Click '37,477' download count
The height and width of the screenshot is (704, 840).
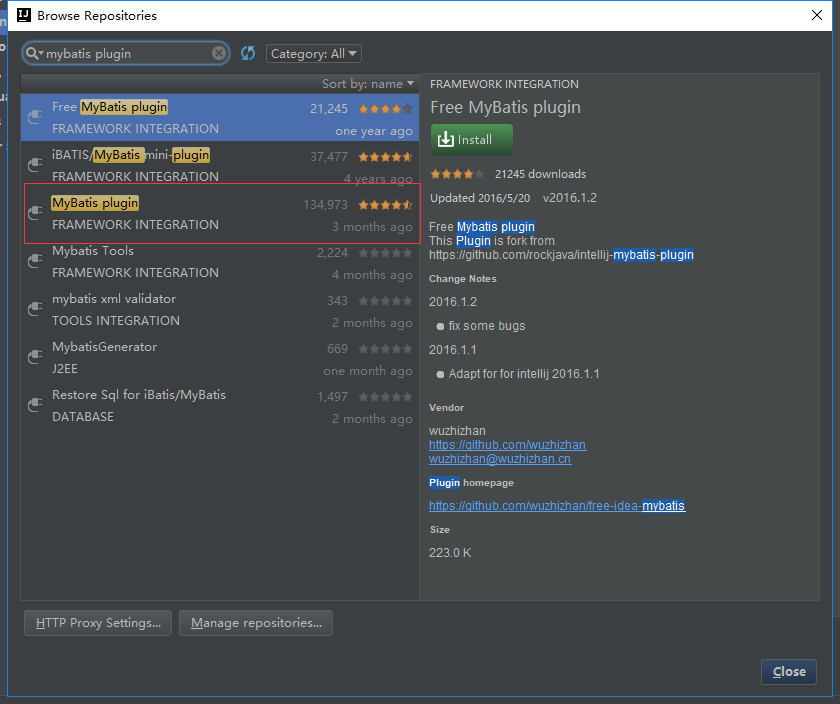[328, 157]
